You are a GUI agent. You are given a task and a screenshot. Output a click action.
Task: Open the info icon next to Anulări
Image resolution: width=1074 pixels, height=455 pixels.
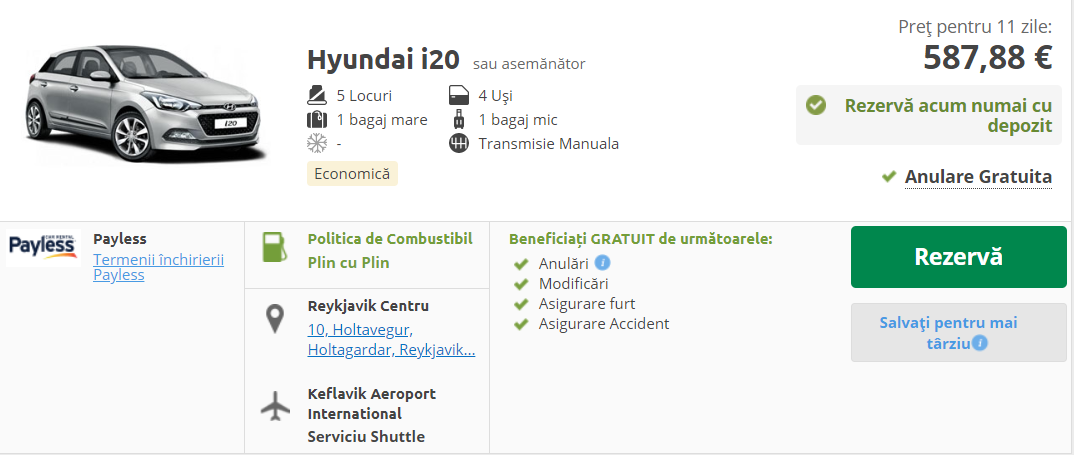602,262
